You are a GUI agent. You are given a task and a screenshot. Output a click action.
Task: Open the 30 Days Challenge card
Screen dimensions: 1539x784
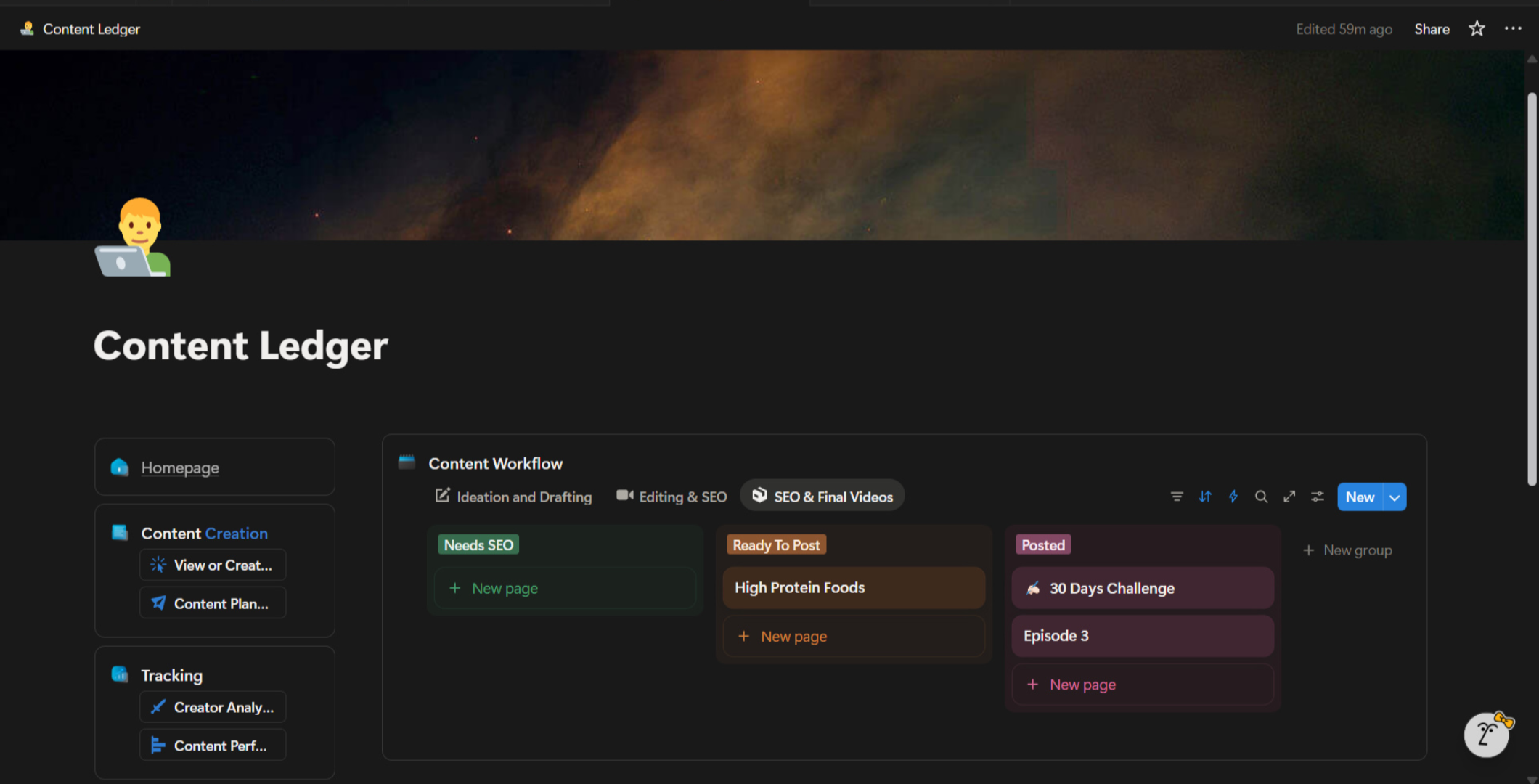click(x=1143, y=588)
